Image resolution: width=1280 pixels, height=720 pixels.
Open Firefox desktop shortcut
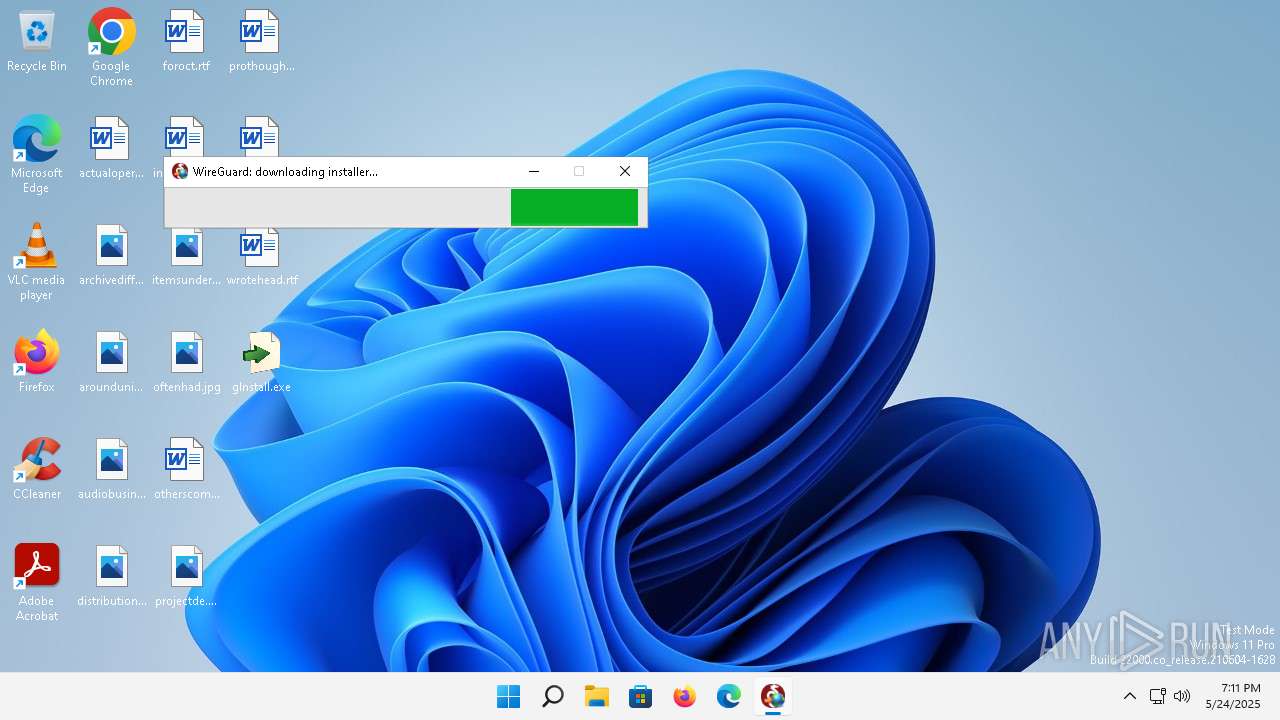pos(37,362)
